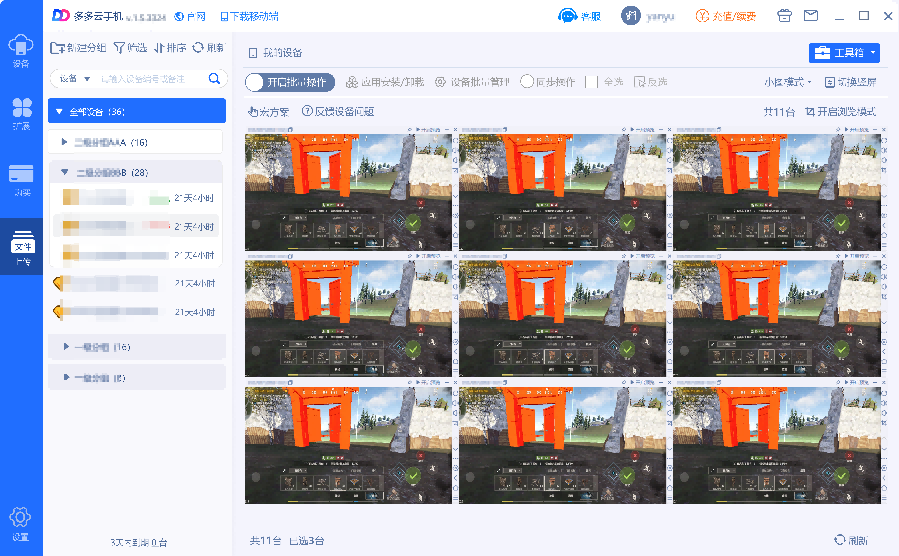Select device row with red status tag
Image resolution: width=899 pixels, height=556 pixels.
click(x=136, y=226)
